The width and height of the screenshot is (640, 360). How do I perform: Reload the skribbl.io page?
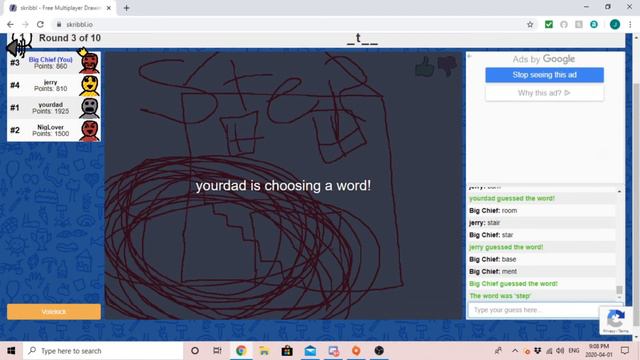(x=40, y=24)
